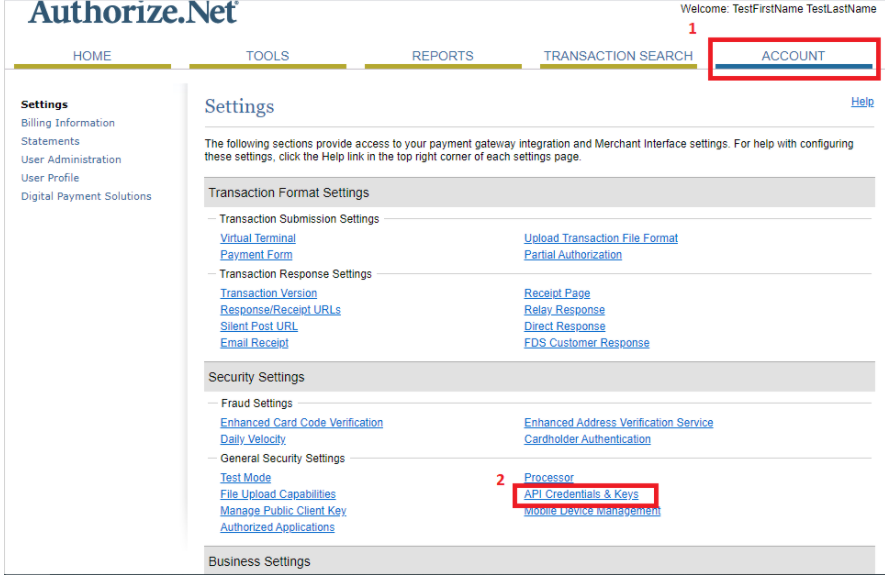Open API Credentials & Keys
Image resolution: width=885 pixels, height=575 pixels.
pos(581,494)
